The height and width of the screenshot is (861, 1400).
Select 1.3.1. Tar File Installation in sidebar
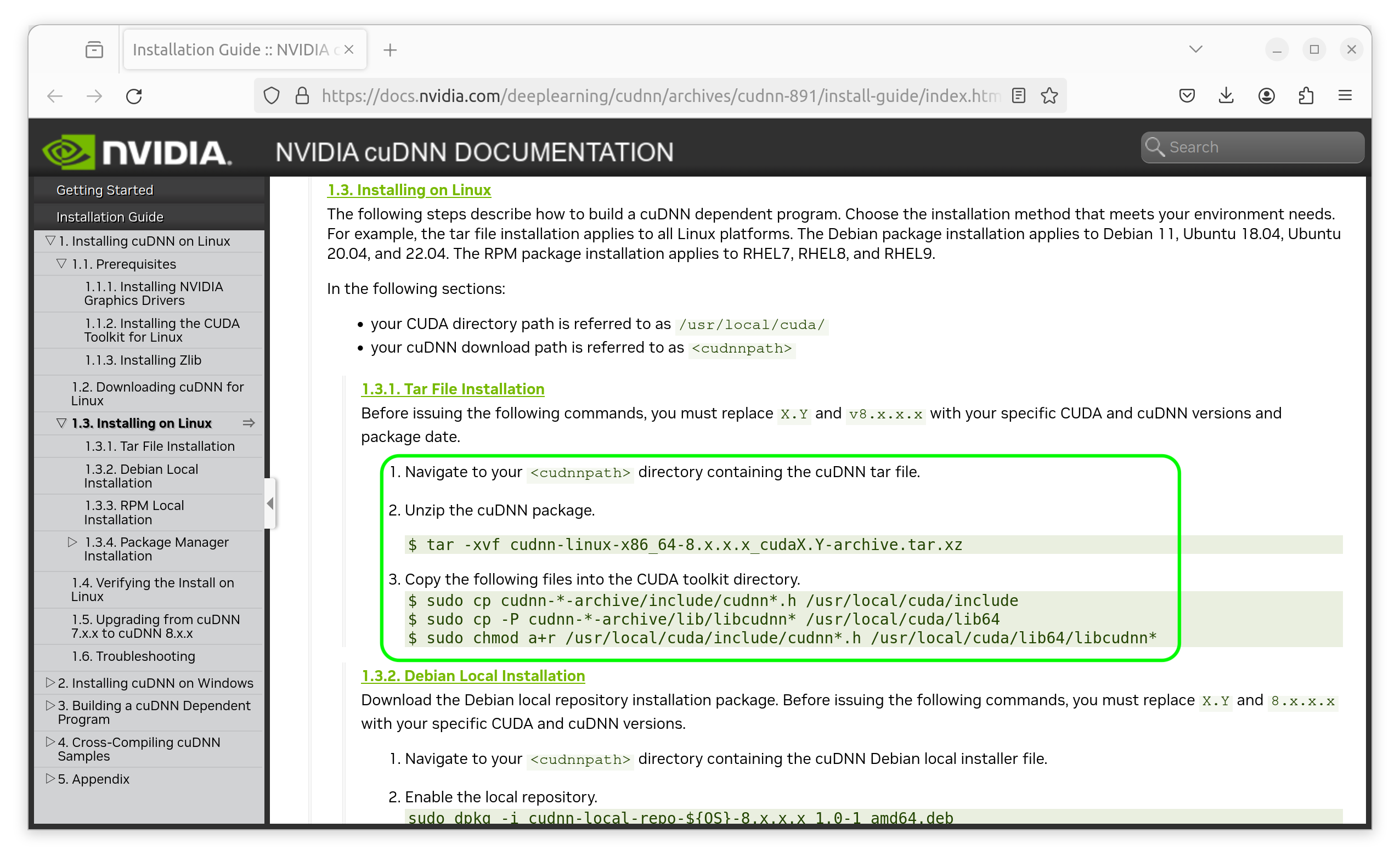[x=160, y=446]
